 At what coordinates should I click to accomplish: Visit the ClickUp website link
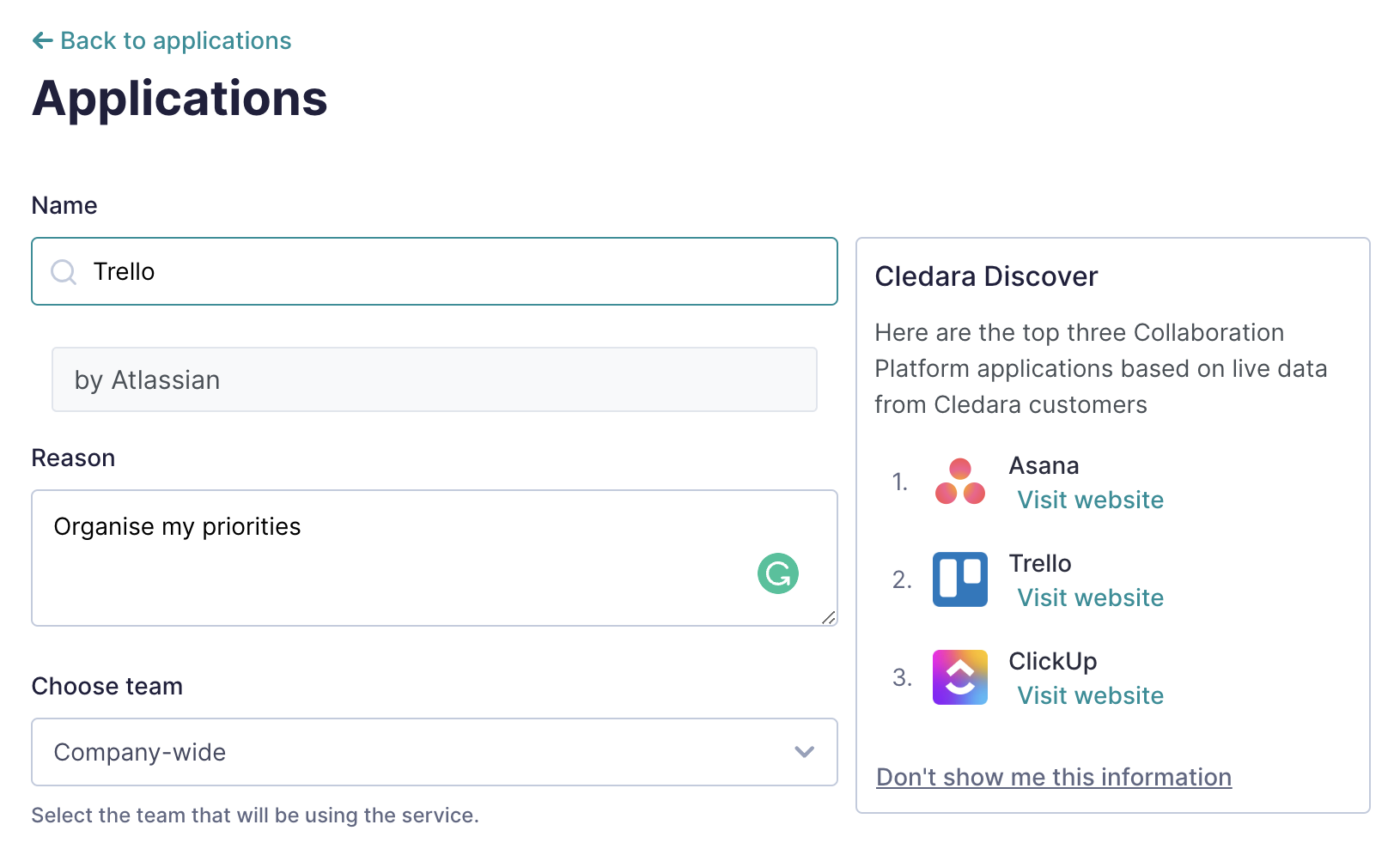tap(1090, 695)
